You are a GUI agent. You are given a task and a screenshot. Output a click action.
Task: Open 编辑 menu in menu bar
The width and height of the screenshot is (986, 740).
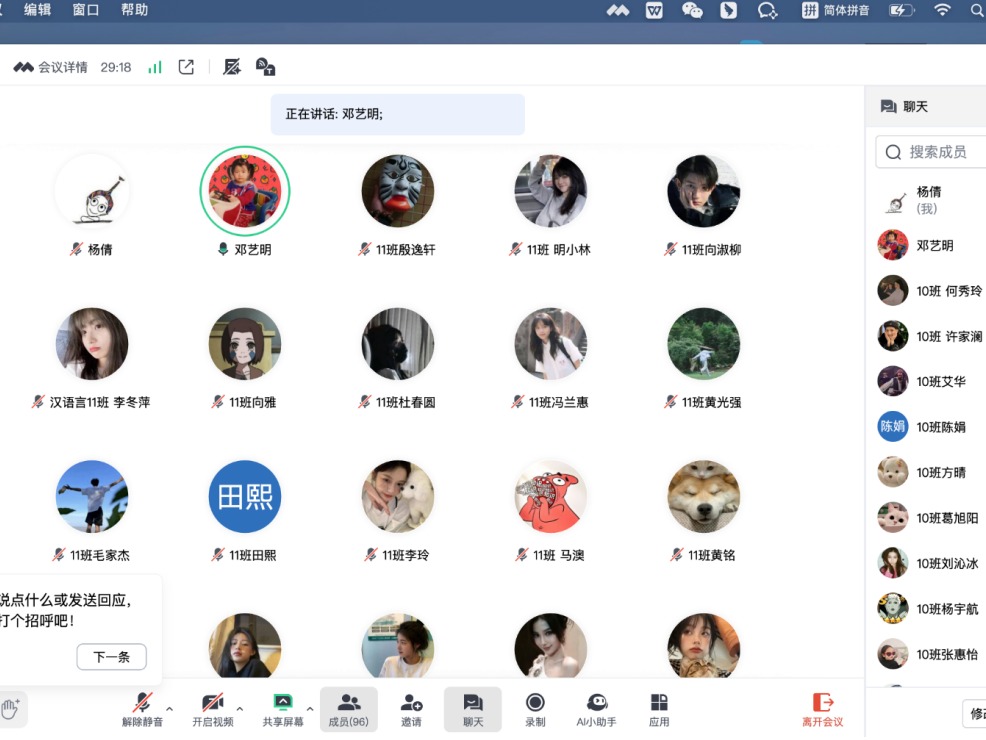(x=38, y=9)
